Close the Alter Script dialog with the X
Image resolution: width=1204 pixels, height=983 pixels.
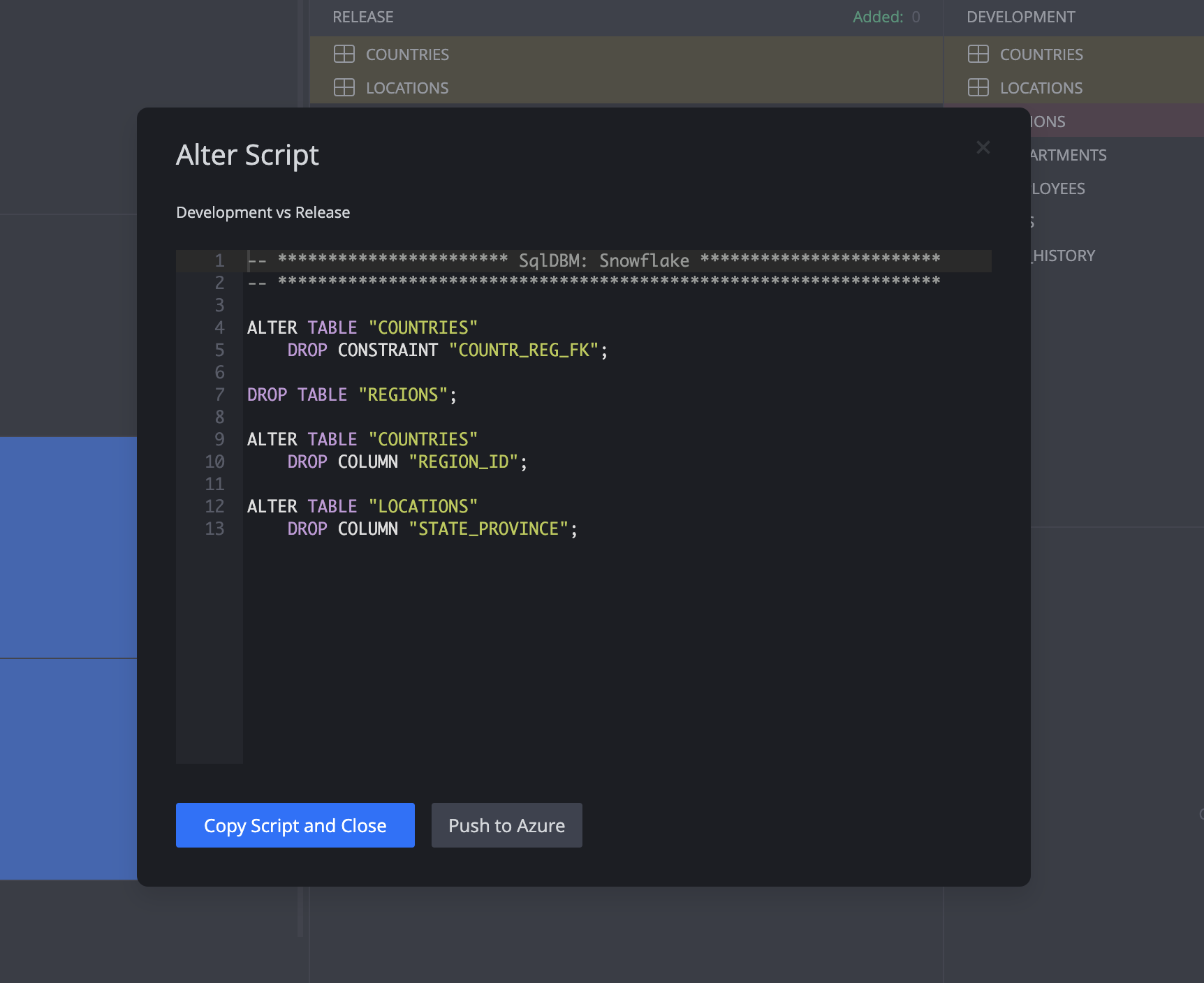click(x=983, y=147)
